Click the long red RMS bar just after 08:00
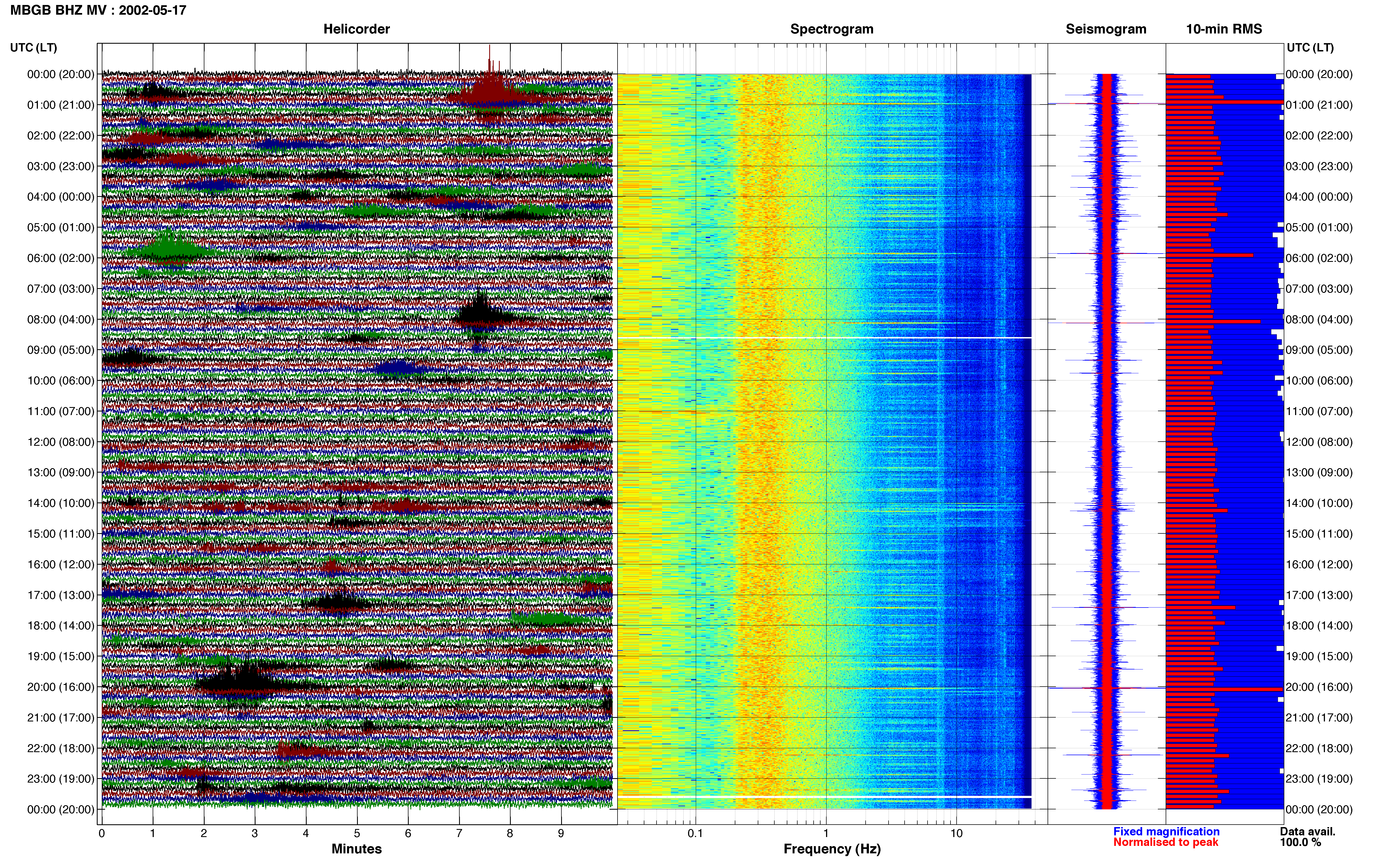 click(1213, 322)
